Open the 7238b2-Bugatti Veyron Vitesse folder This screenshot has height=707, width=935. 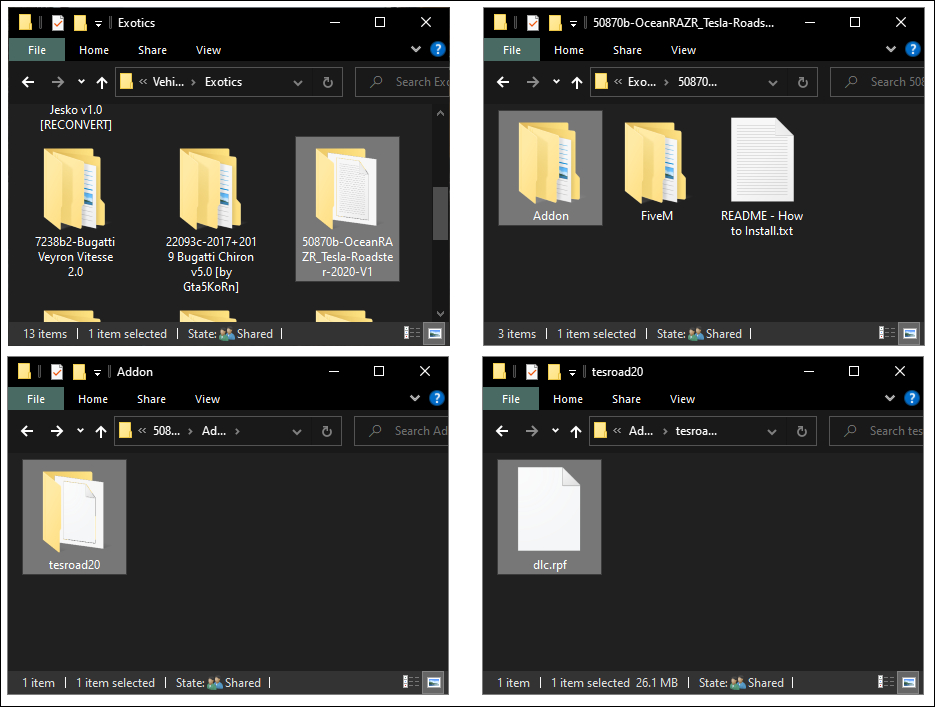click(x=75, y=213)
